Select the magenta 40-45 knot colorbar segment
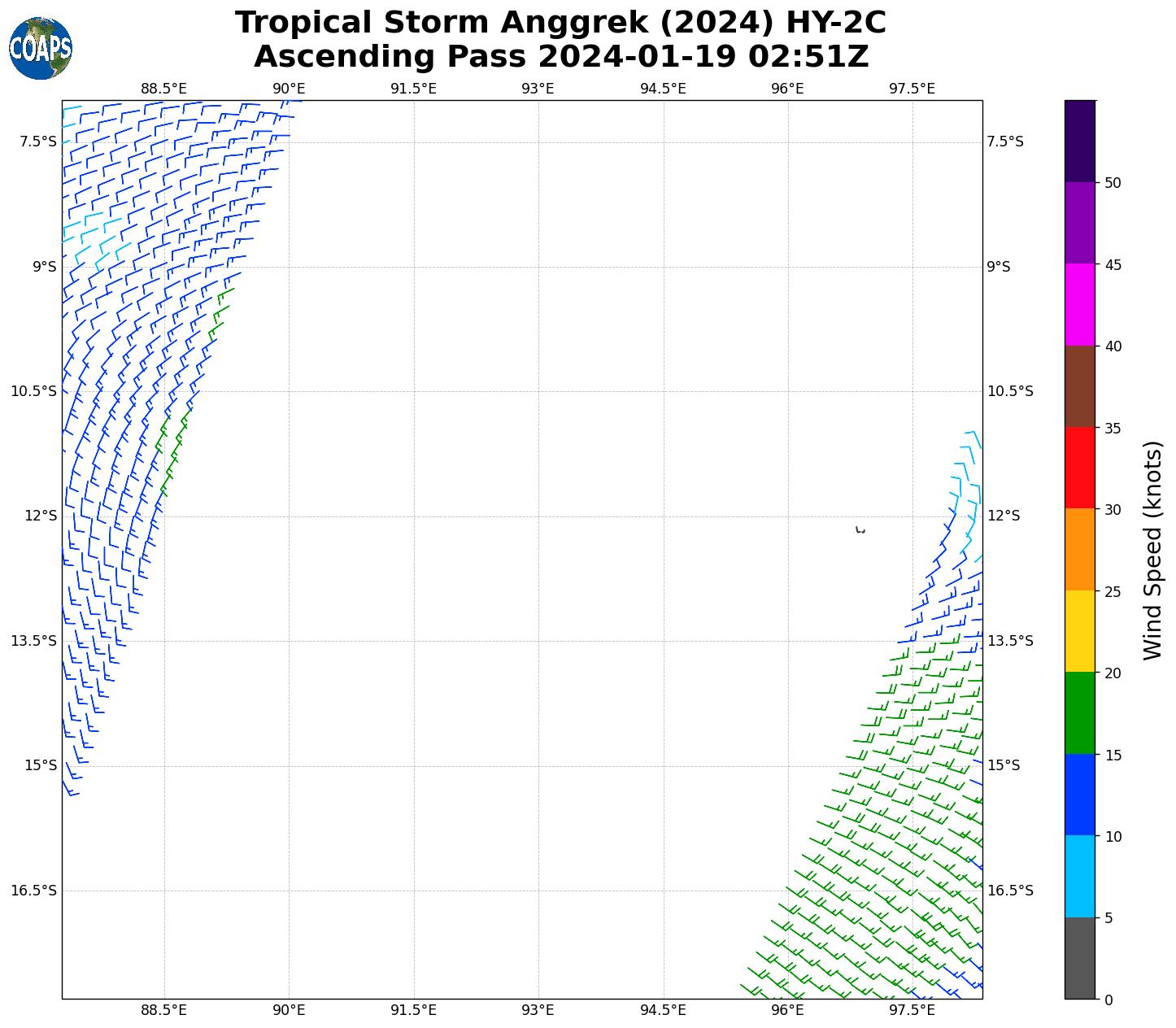 click(1080, 304)
